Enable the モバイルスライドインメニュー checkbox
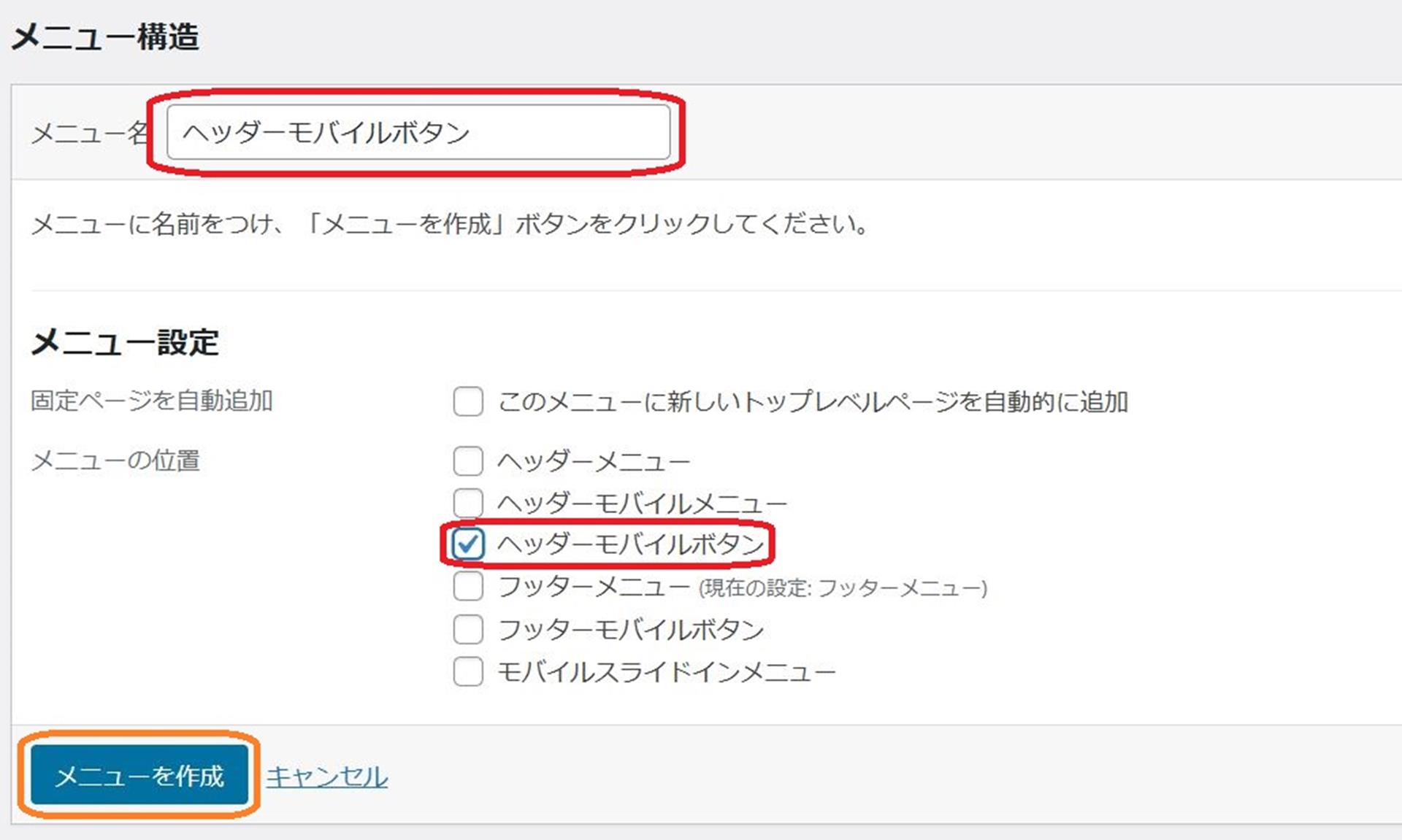The image size is (1402, 840). pos(468,671)
